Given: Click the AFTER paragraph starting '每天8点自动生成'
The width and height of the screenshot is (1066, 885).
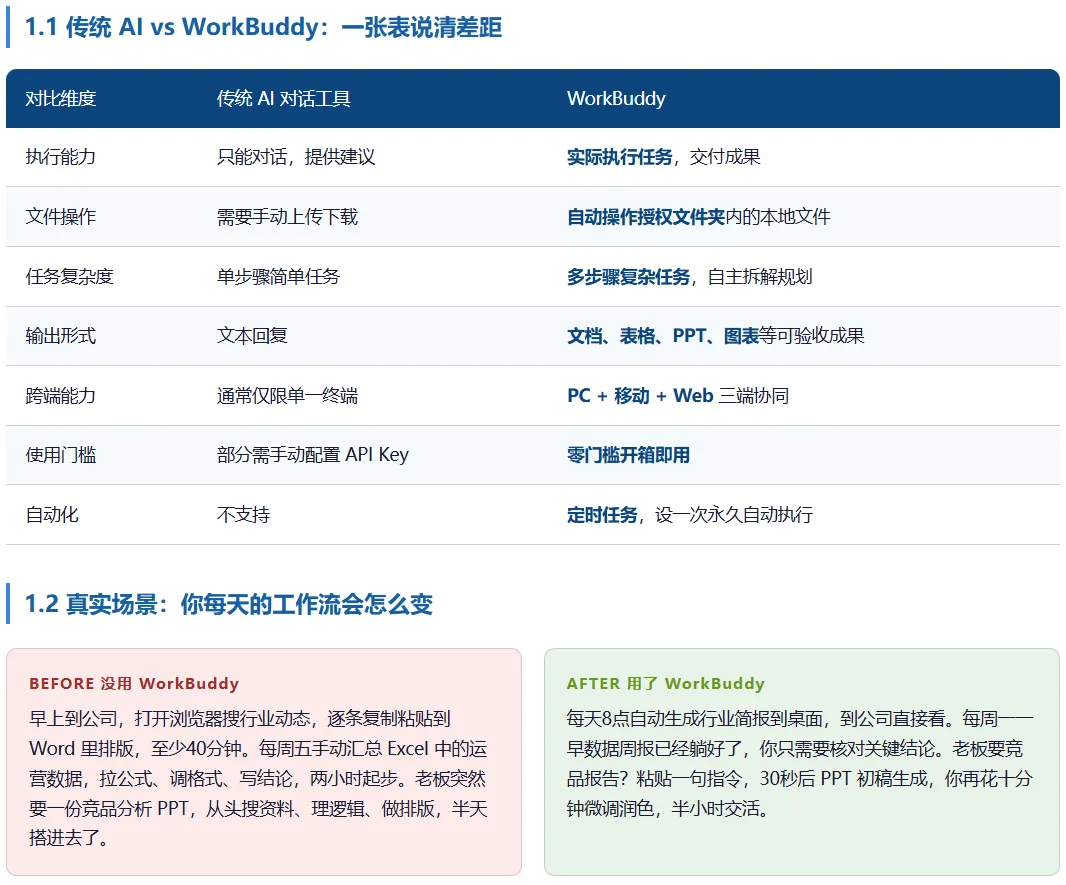Looking at the screenshot, I should click(800, 763).
